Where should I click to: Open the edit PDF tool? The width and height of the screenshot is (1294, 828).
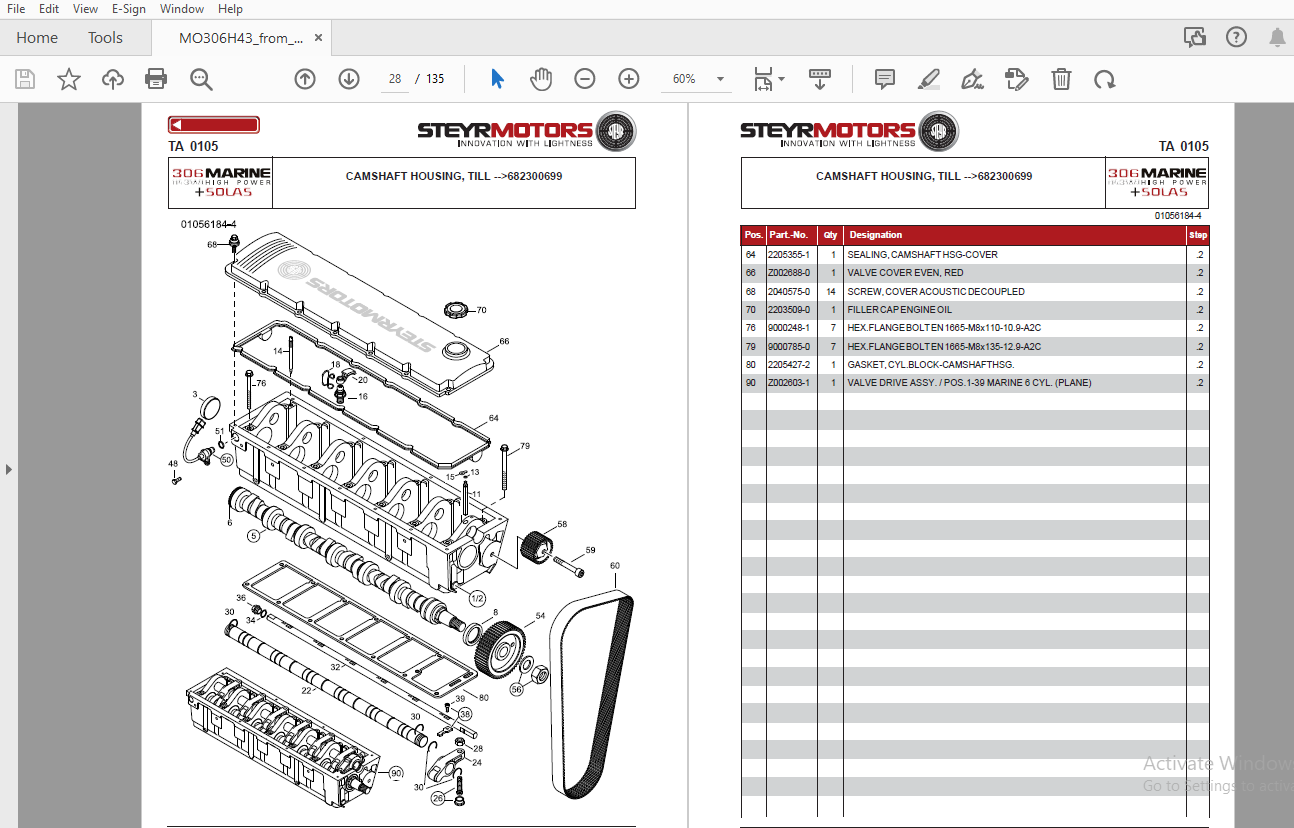(x=1017, y=79)
